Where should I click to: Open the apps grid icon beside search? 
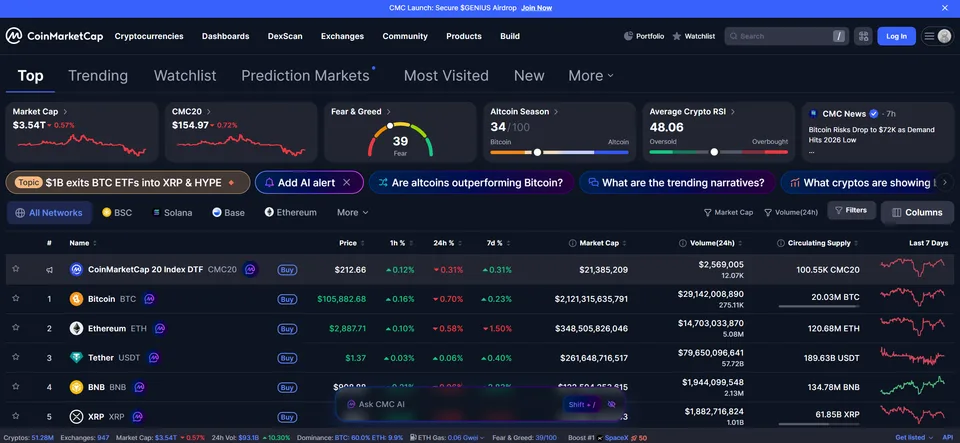pyautogui.click(x=863, y=36)
